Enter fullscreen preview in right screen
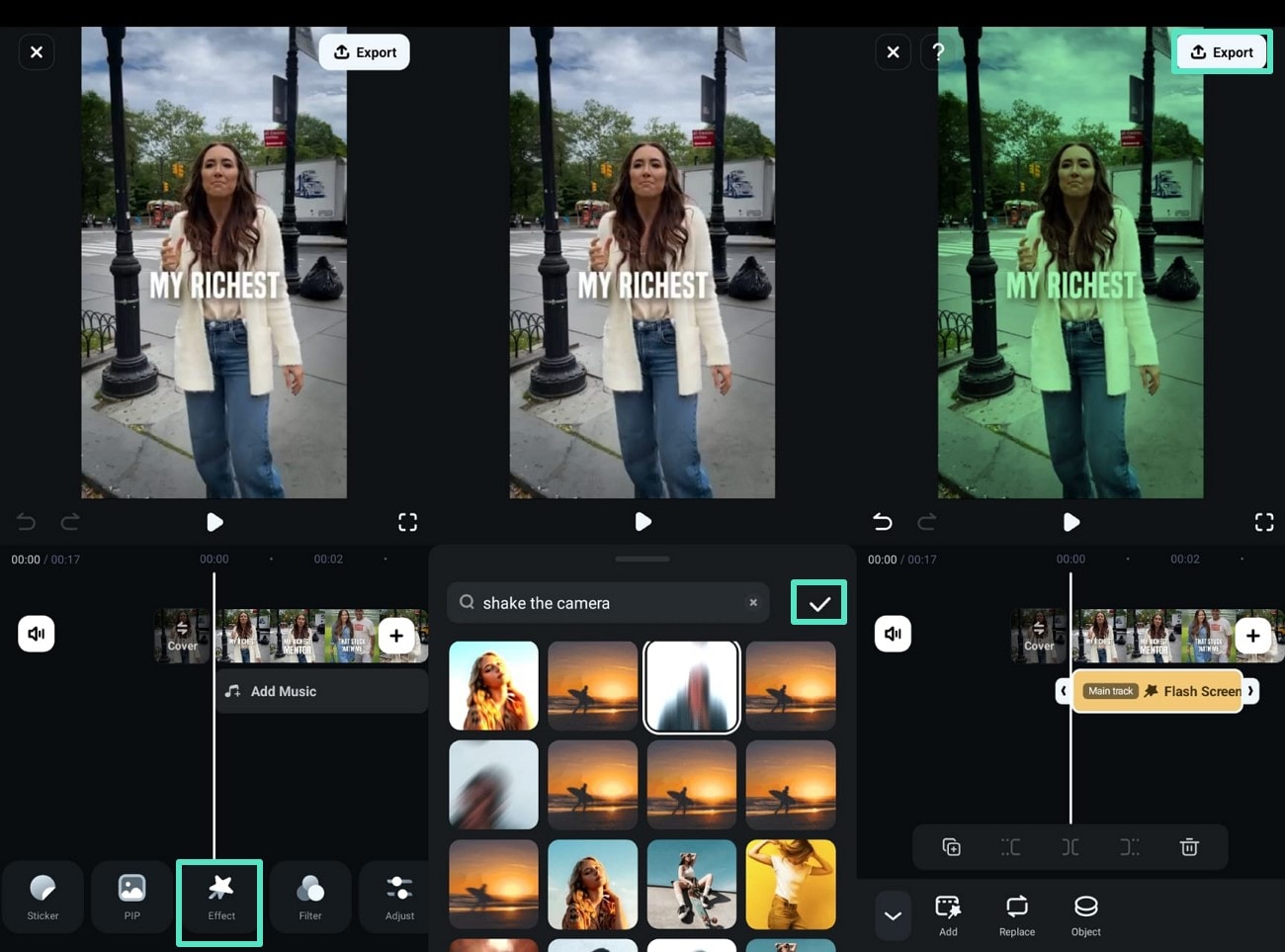This screenshot has height=952, width=1285. pos(1264,522)
